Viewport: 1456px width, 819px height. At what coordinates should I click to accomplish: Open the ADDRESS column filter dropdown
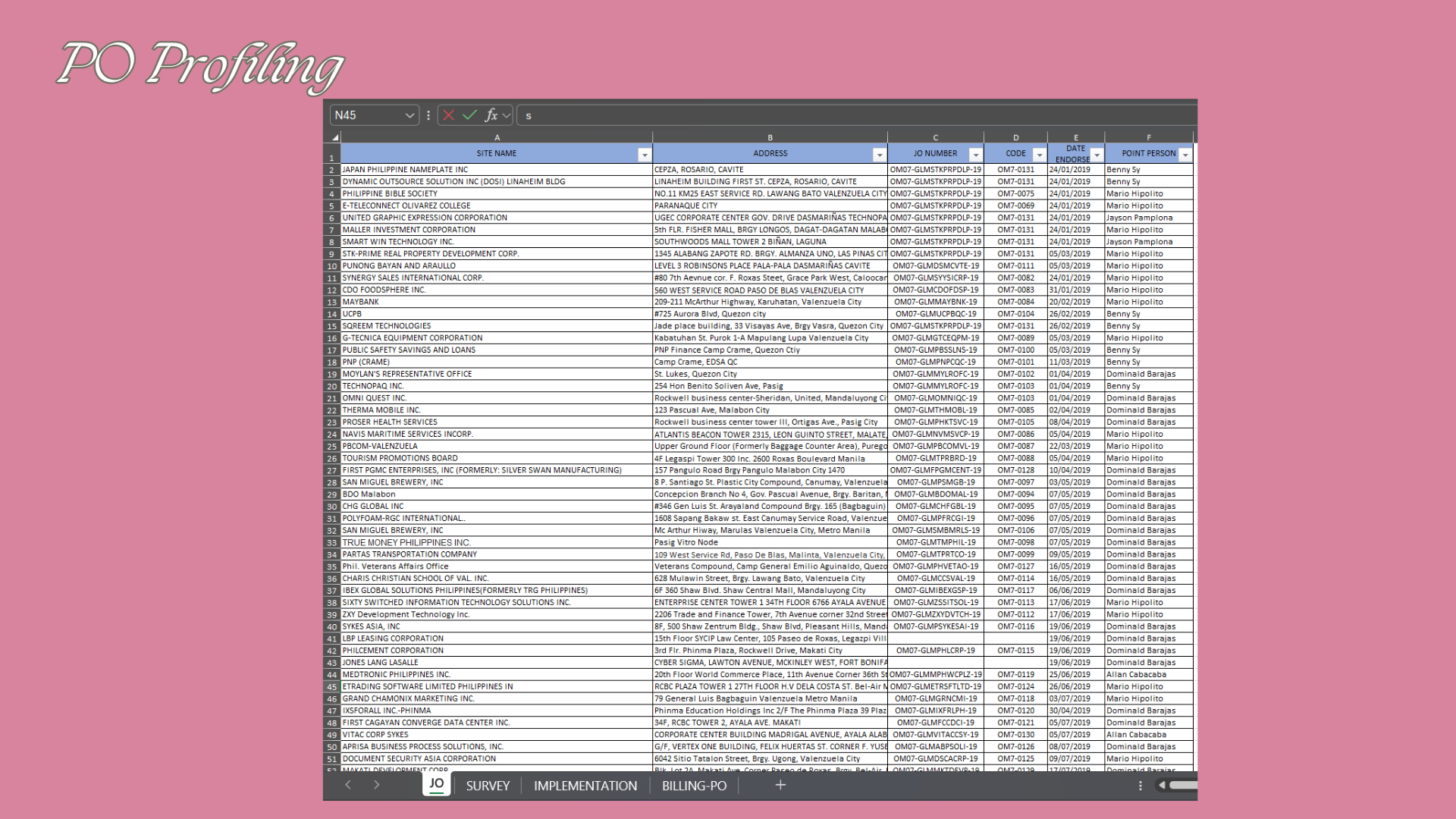point(879,155)
